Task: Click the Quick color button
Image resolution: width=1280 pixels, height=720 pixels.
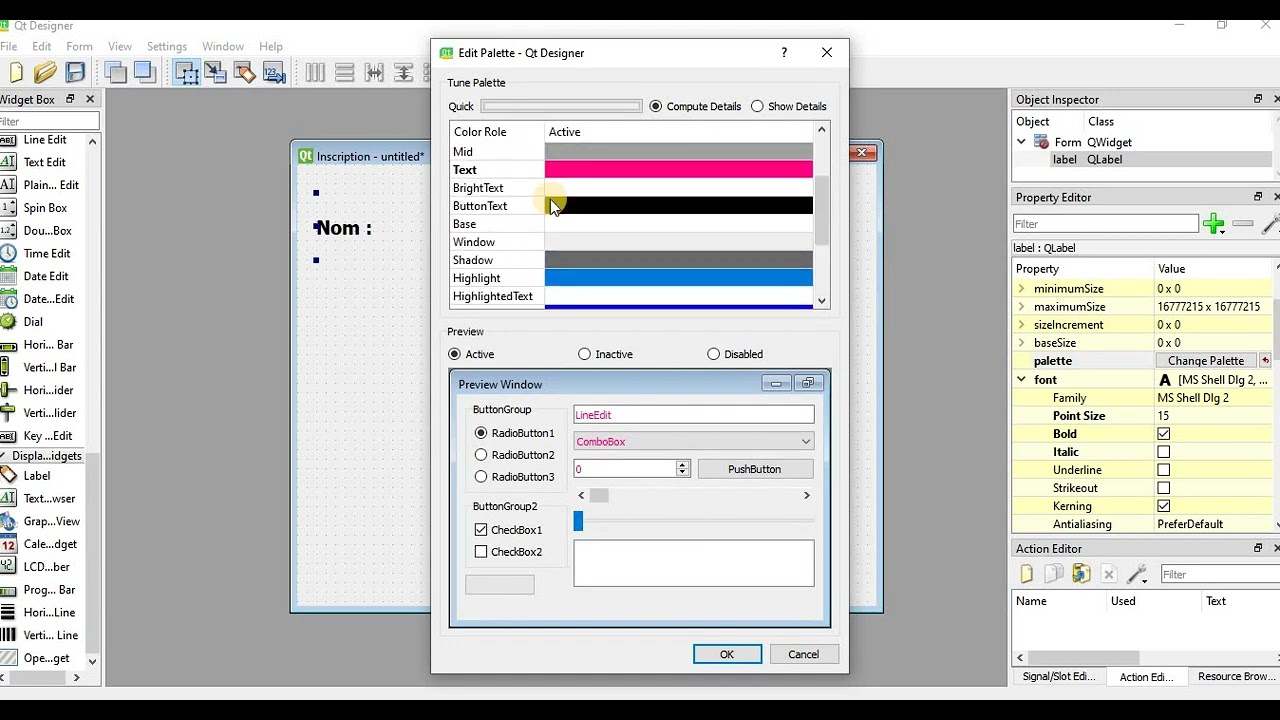Action: [561, 106]
